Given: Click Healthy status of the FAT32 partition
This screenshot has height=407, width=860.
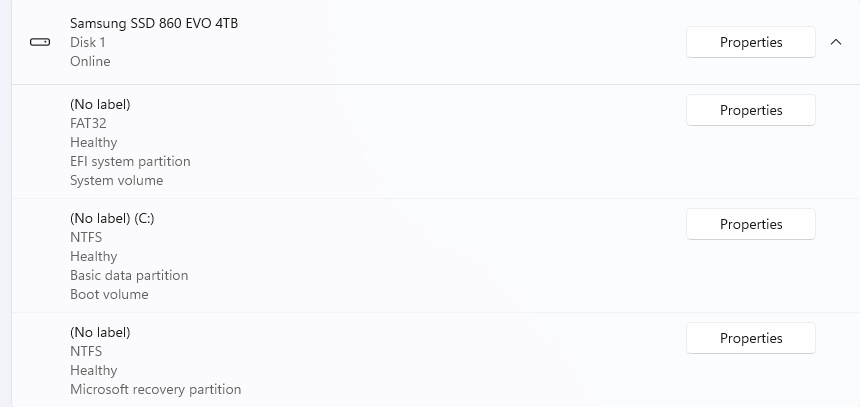Looking at the screenshot, I should (x=93, y=142).
